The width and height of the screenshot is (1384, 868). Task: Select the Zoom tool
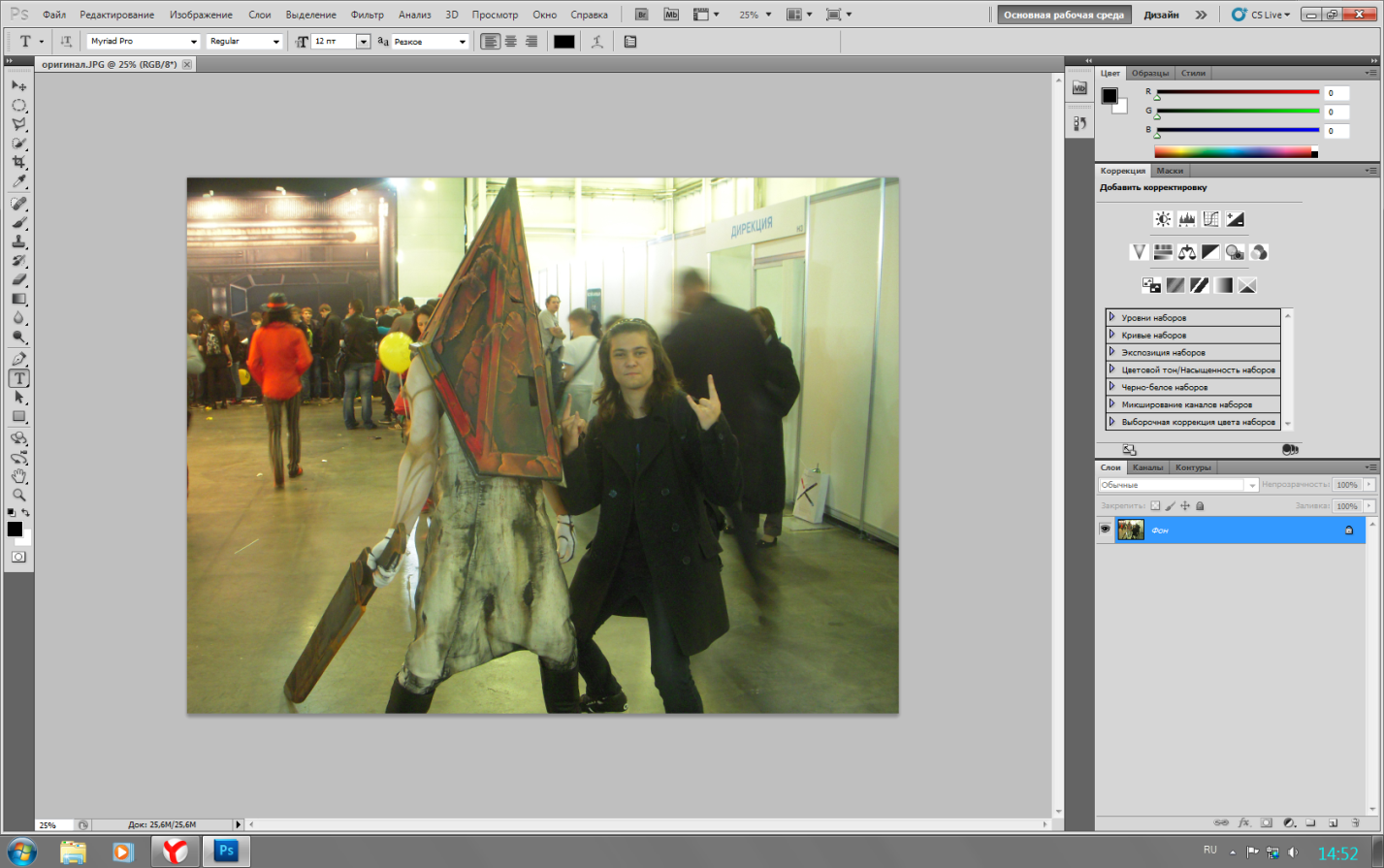click(18, 495)
